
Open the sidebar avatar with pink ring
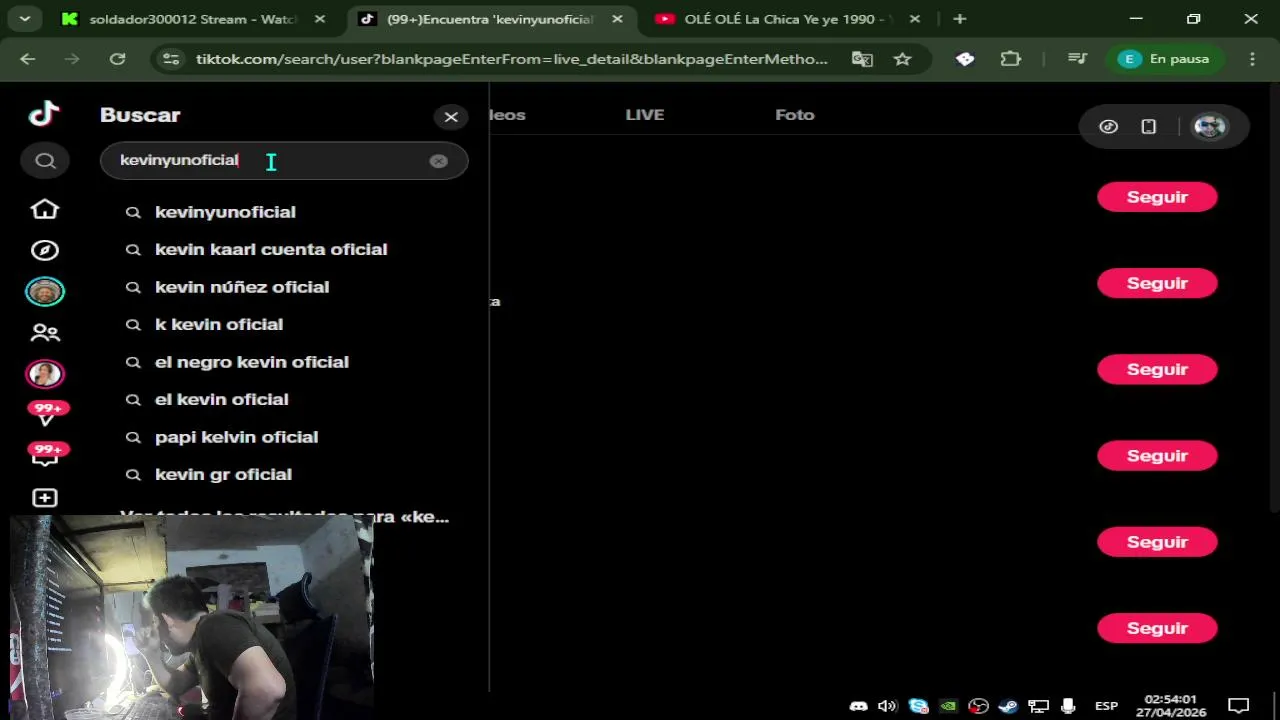click(45, 374)
